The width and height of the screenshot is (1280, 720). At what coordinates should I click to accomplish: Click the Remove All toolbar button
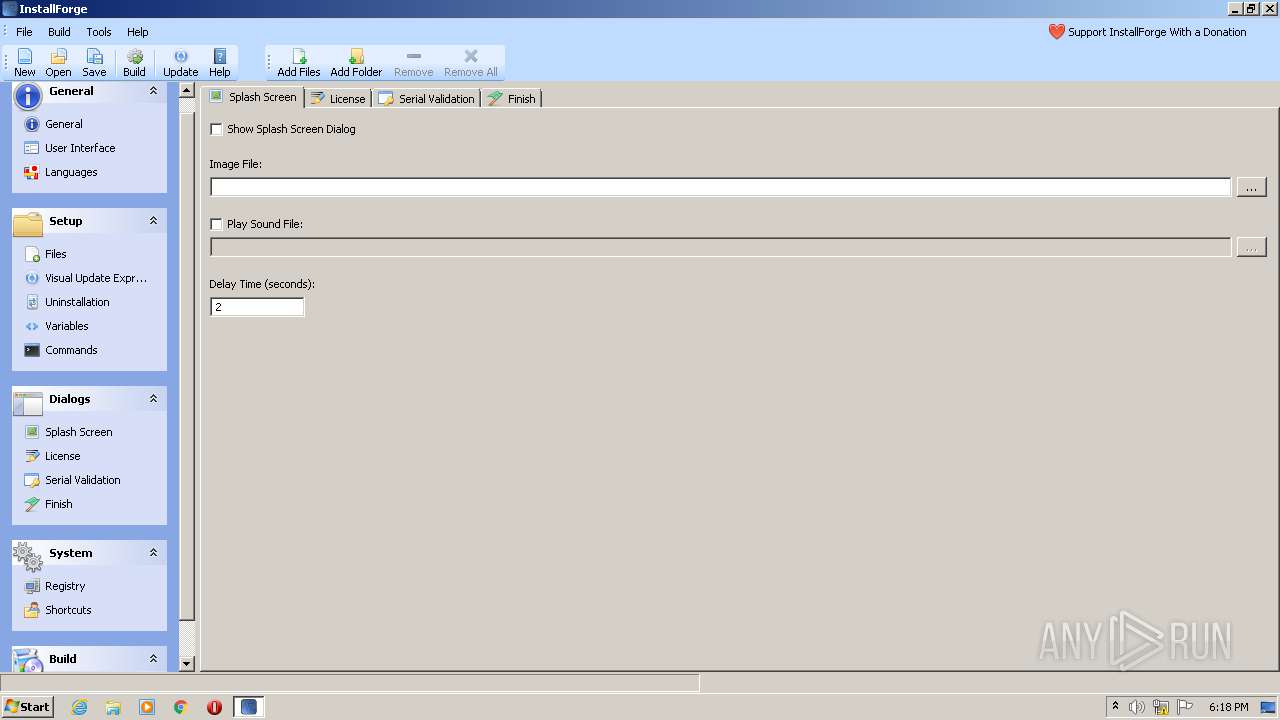(471, 63)
